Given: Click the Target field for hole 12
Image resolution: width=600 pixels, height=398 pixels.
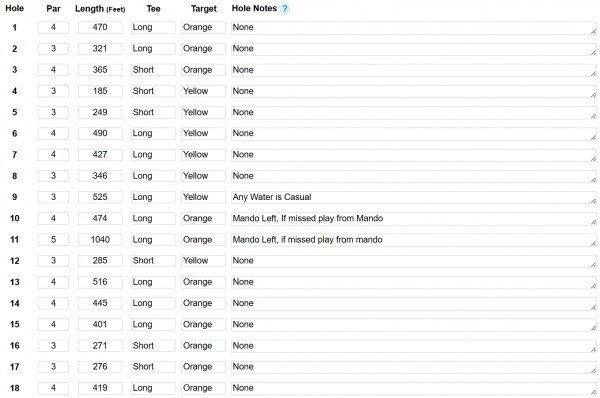Looking at the screenshot, I should click(x=203, y=261).
